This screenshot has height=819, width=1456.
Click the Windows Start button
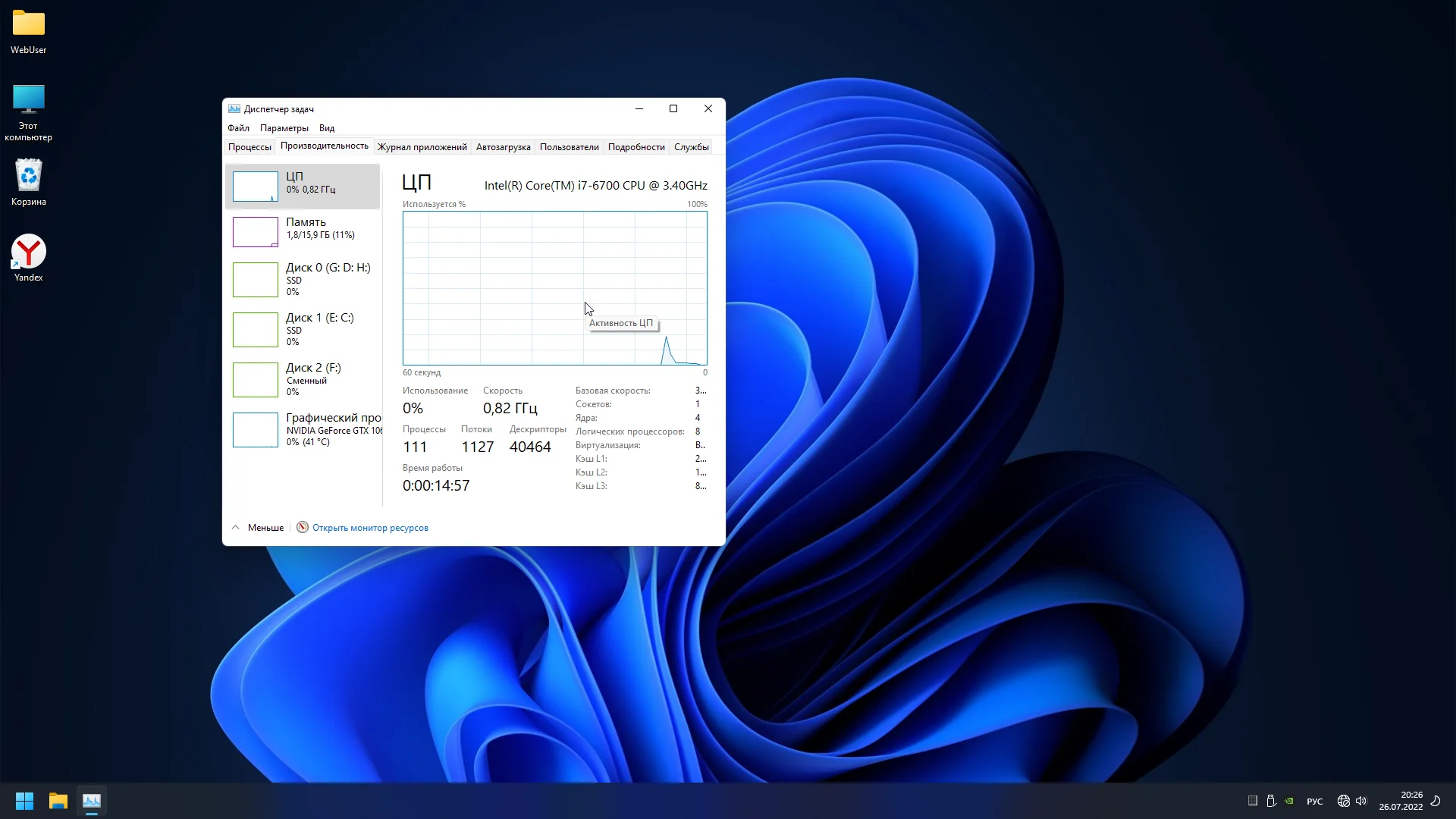tap(24, 801)
